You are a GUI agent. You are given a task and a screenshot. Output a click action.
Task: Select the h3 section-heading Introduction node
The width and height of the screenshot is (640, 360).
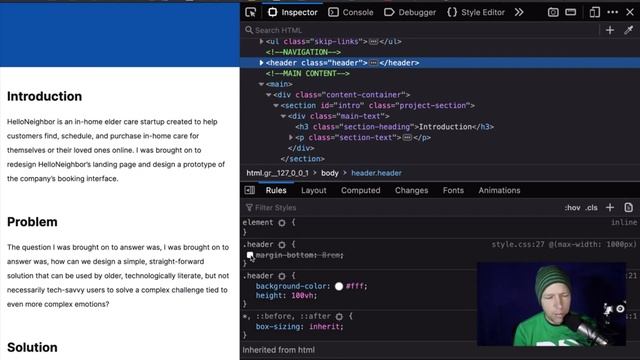coord(395,127)
